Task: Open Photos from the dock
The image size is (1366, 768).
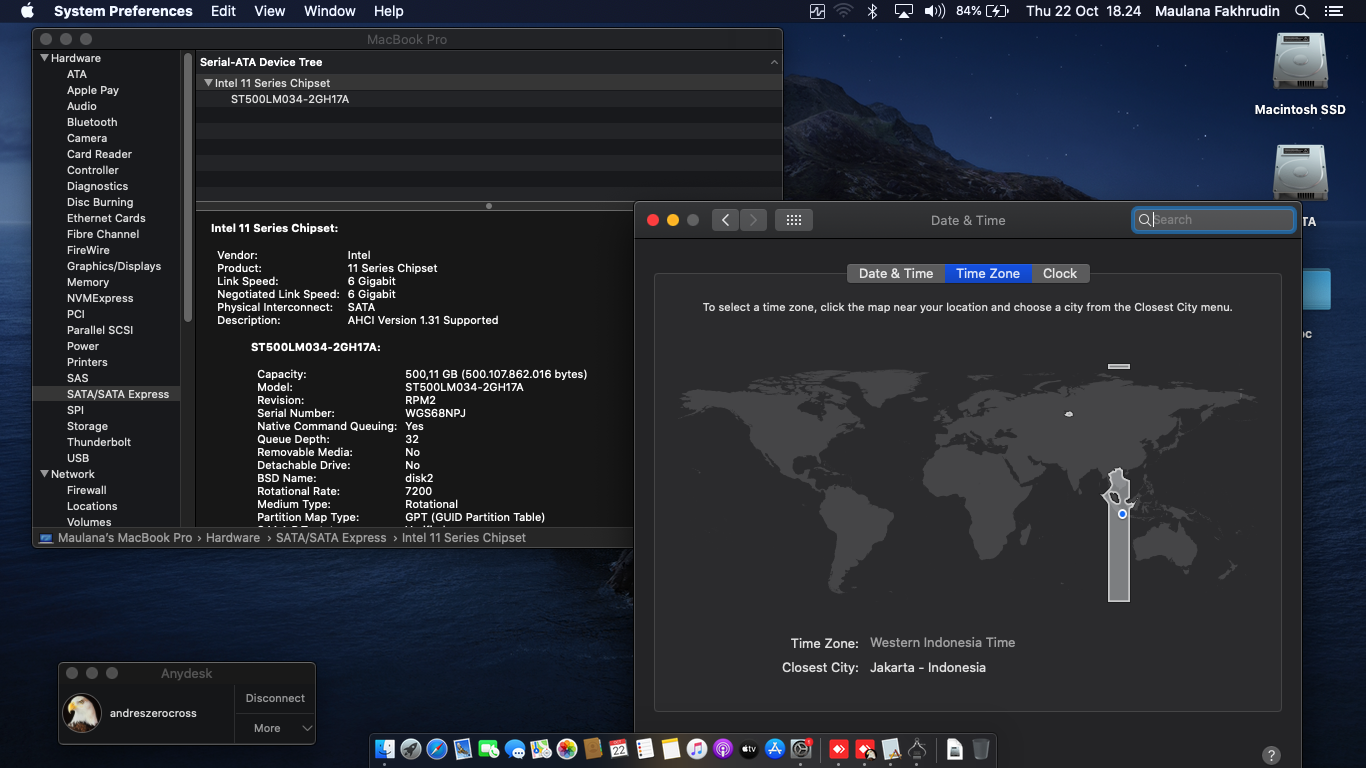Action: click(567, 749)
